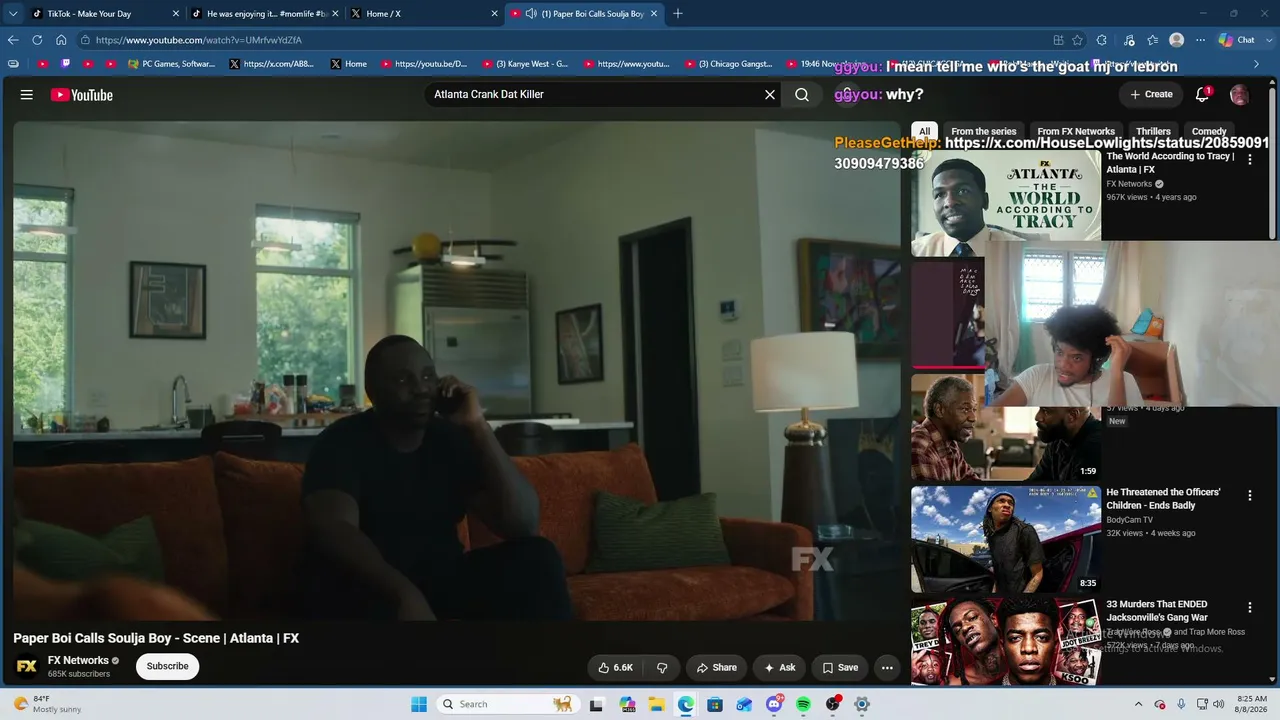Expand the browser tab search dropdown

(13, 14)
